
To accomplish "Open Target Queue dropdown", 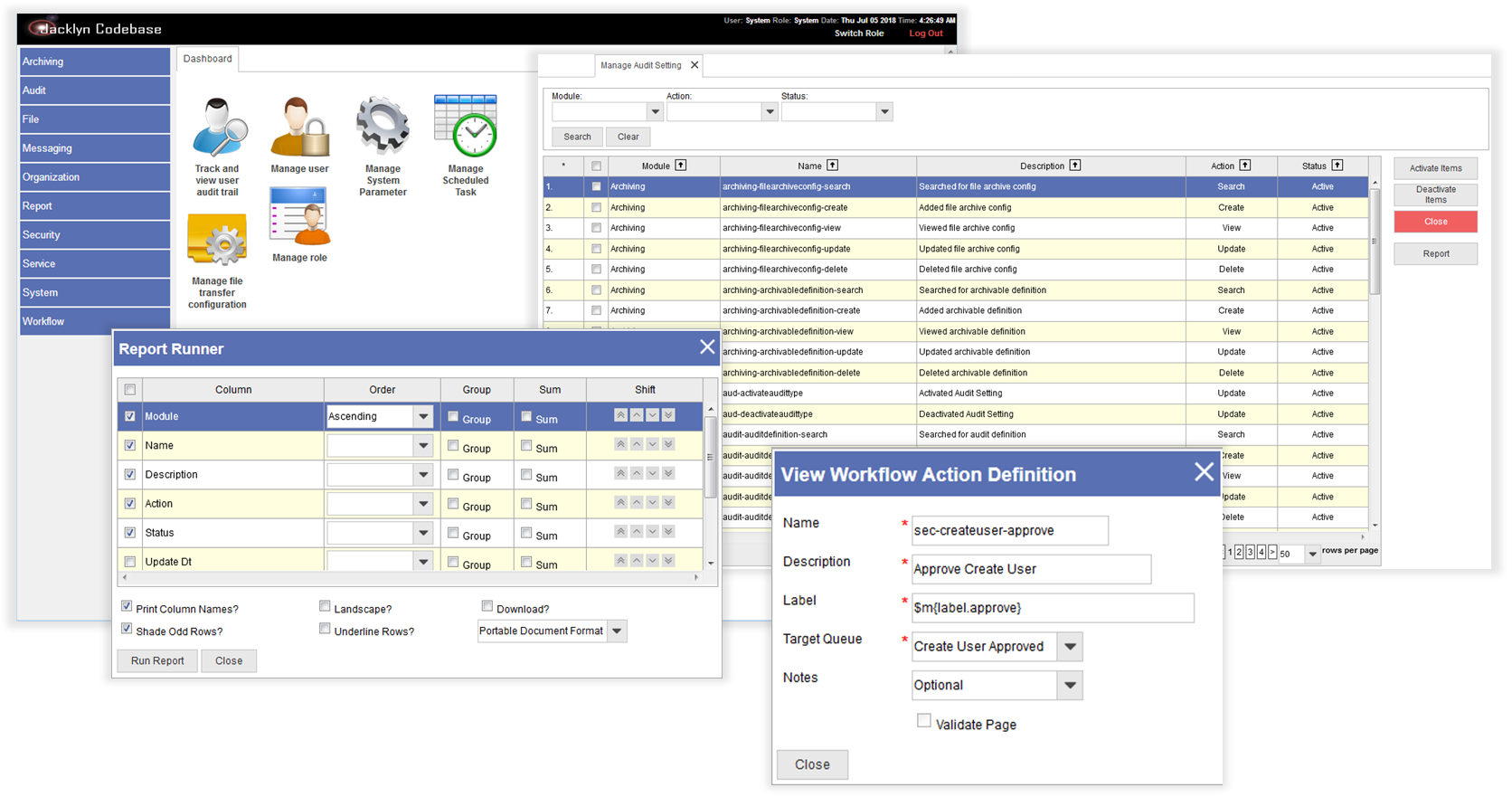I will click(1070, 646).
